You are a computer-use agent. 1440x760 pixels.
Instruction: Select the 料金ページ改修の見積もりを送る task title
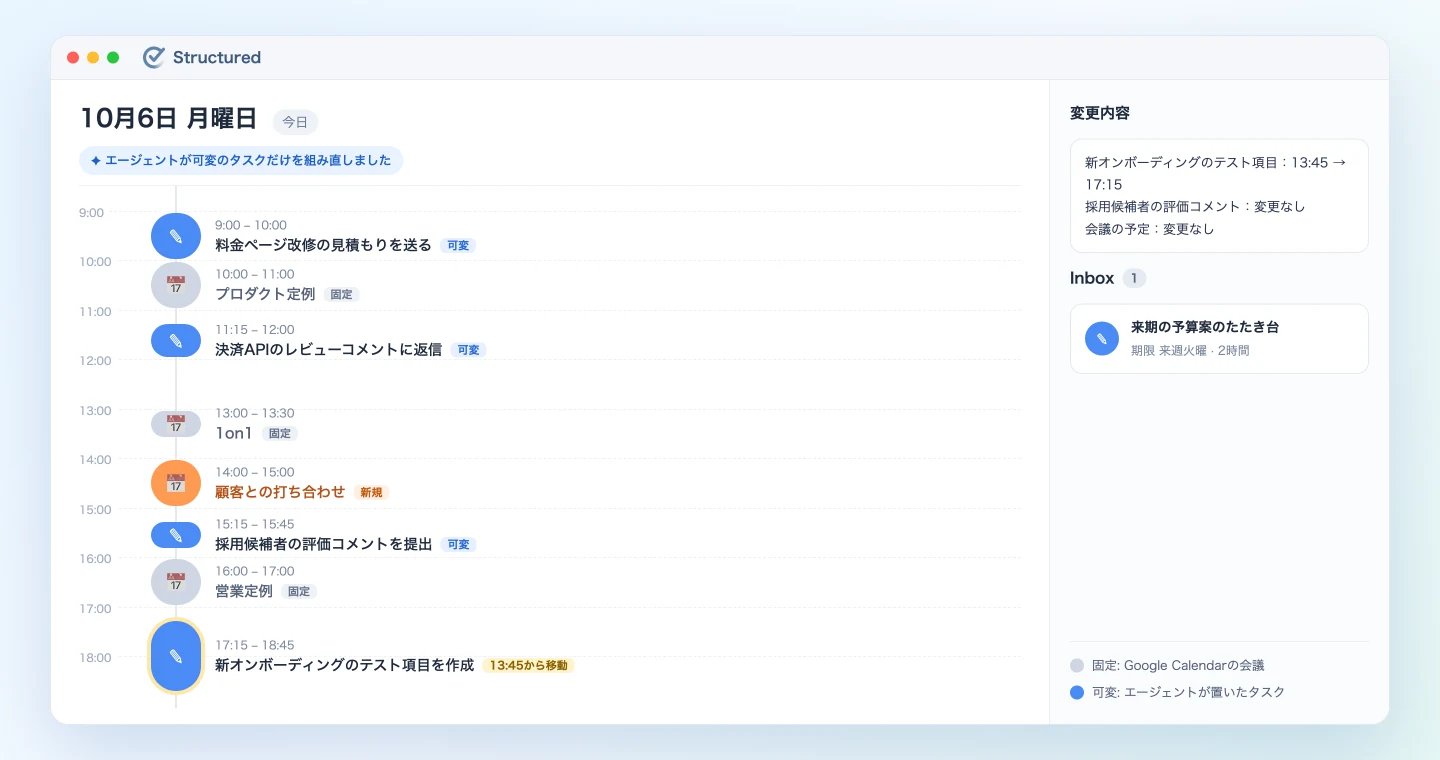tap(323, 245)
